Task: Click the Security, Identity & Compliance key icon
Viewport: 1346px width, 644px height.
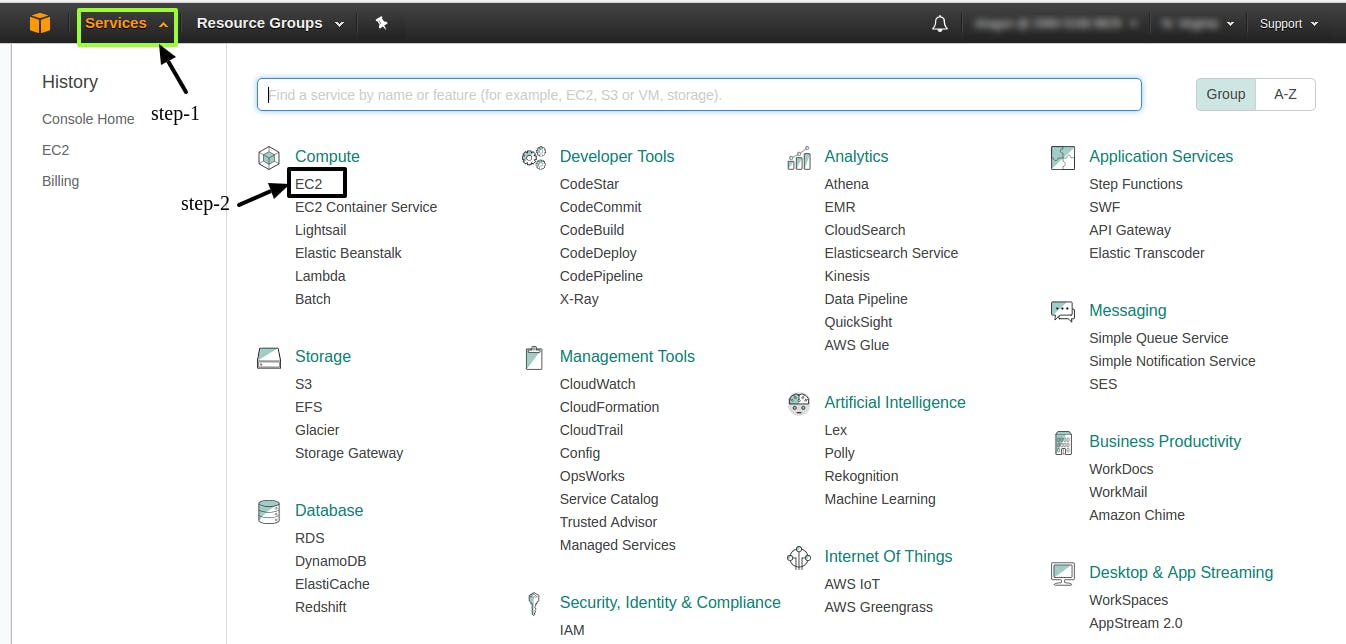Action: coord(534,603)
